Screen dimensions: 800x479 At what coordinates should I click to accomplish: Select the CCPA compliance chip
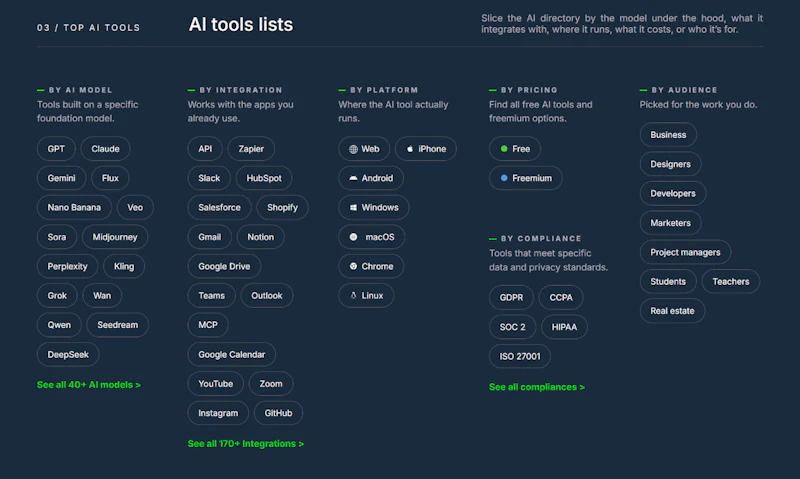[x=561, y=297]
